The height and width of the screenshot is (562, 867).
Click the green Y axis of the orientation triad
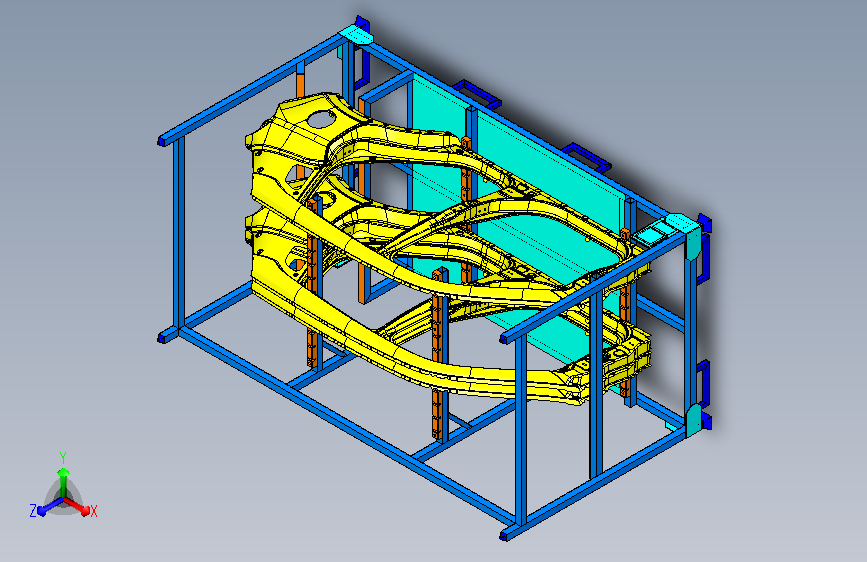click(x=64, y=481)
